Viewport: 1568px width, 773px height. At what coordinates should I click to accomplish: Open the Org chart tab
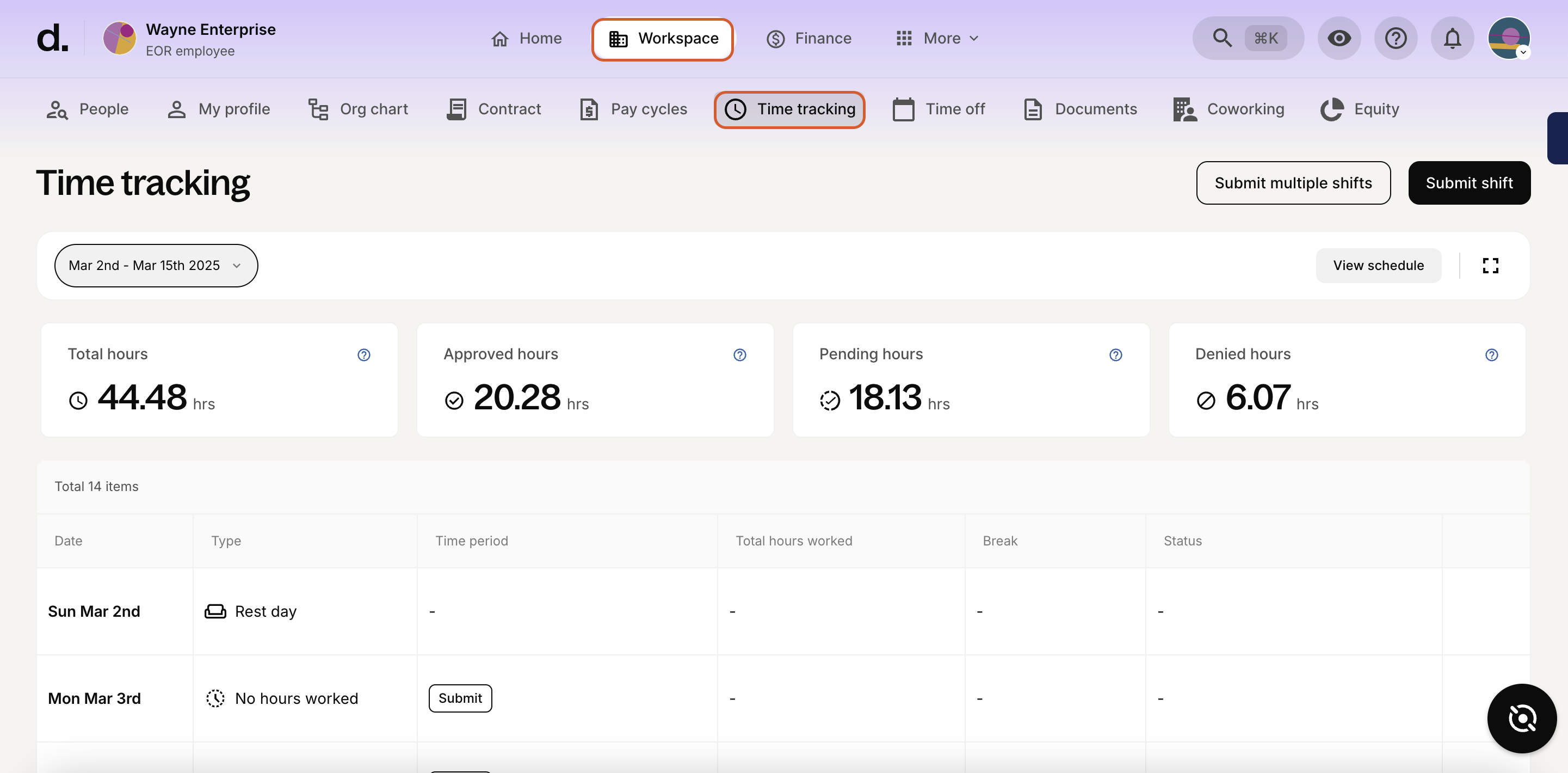coord(358,109)
